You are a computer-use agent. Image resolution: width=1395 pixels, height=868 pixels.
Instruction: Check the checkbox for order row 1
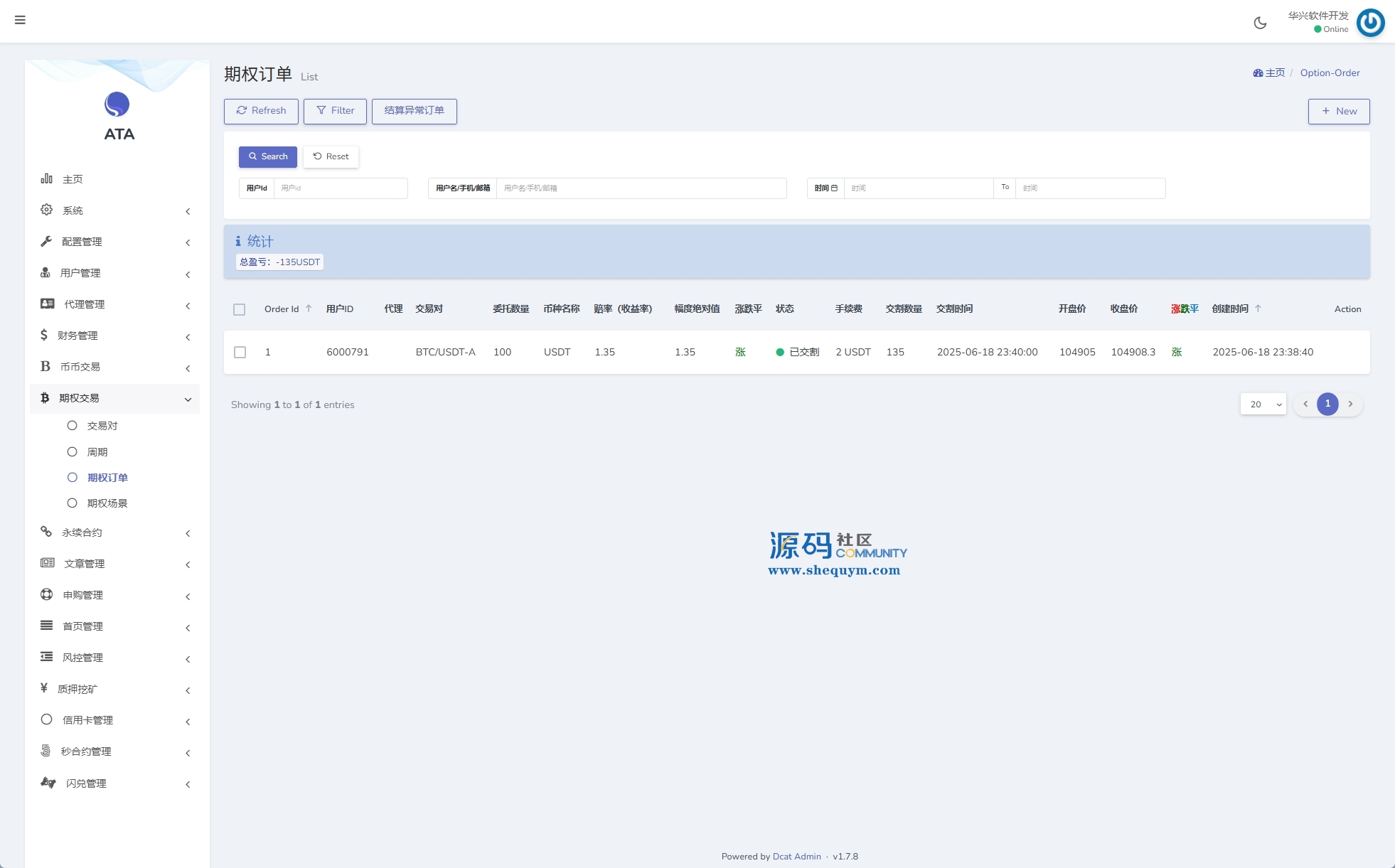coord(240,352)
